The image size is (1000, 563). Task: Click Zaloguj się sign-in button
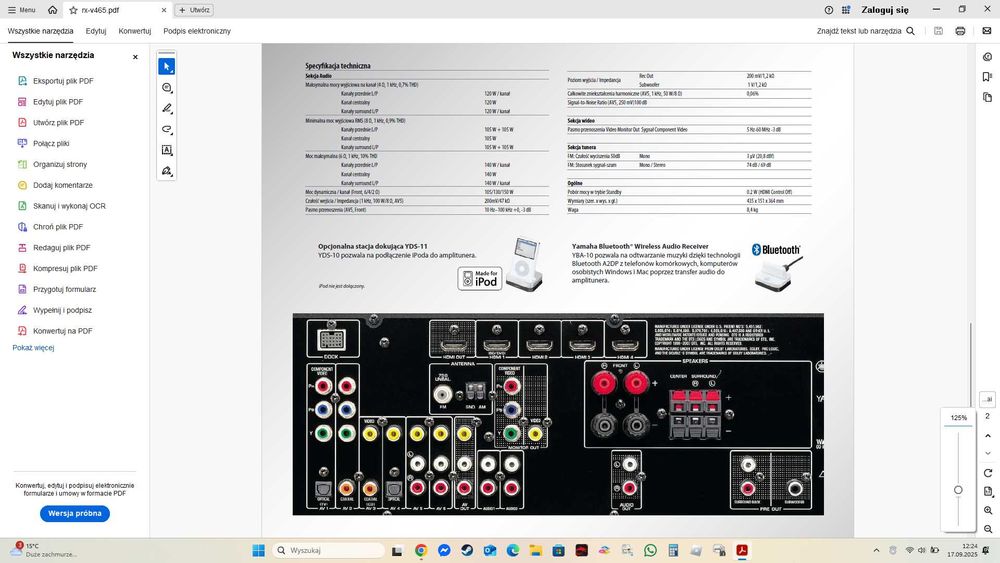[885, 10]
